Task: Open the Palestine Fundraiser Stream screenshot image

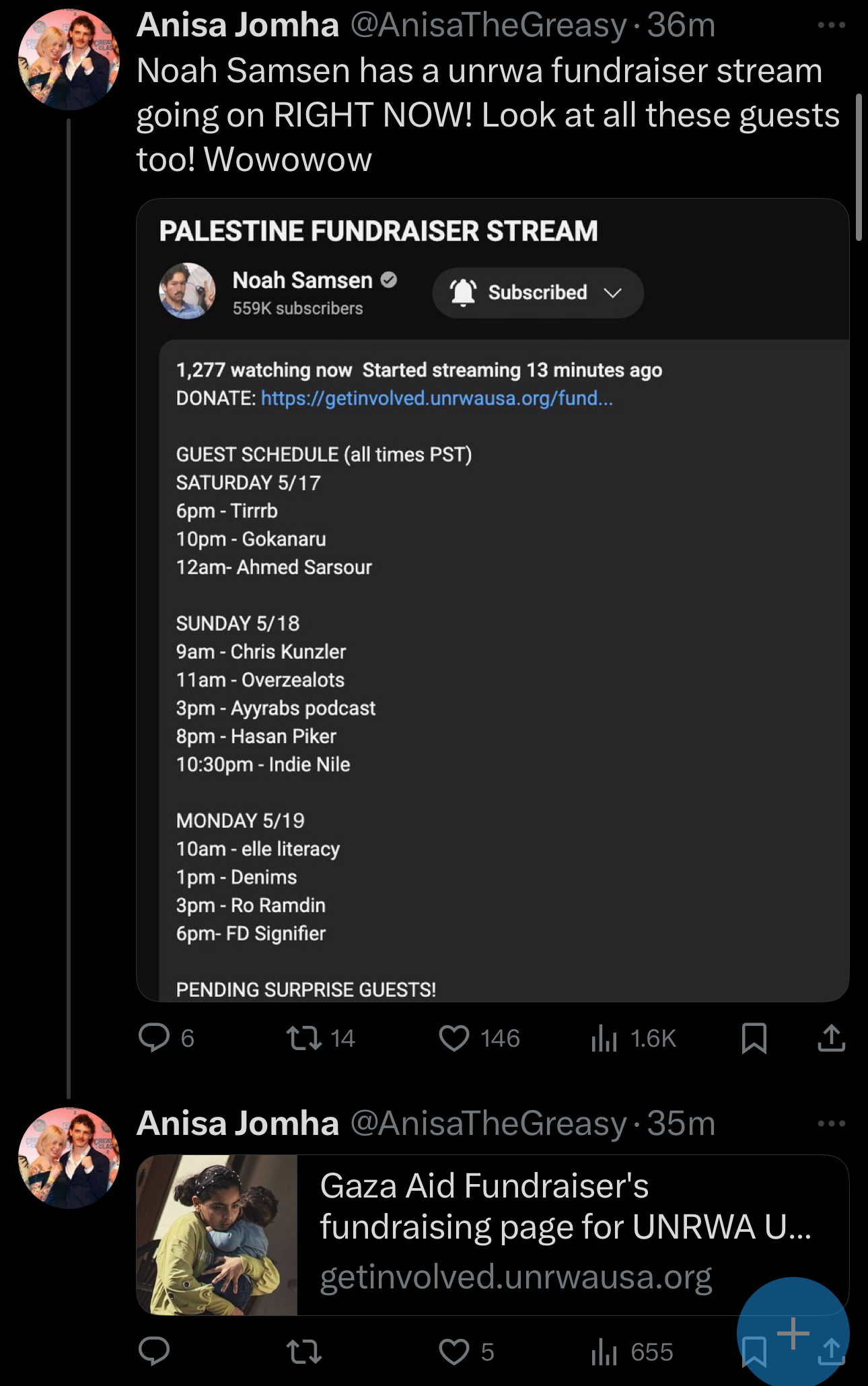Action: point(493,600)
